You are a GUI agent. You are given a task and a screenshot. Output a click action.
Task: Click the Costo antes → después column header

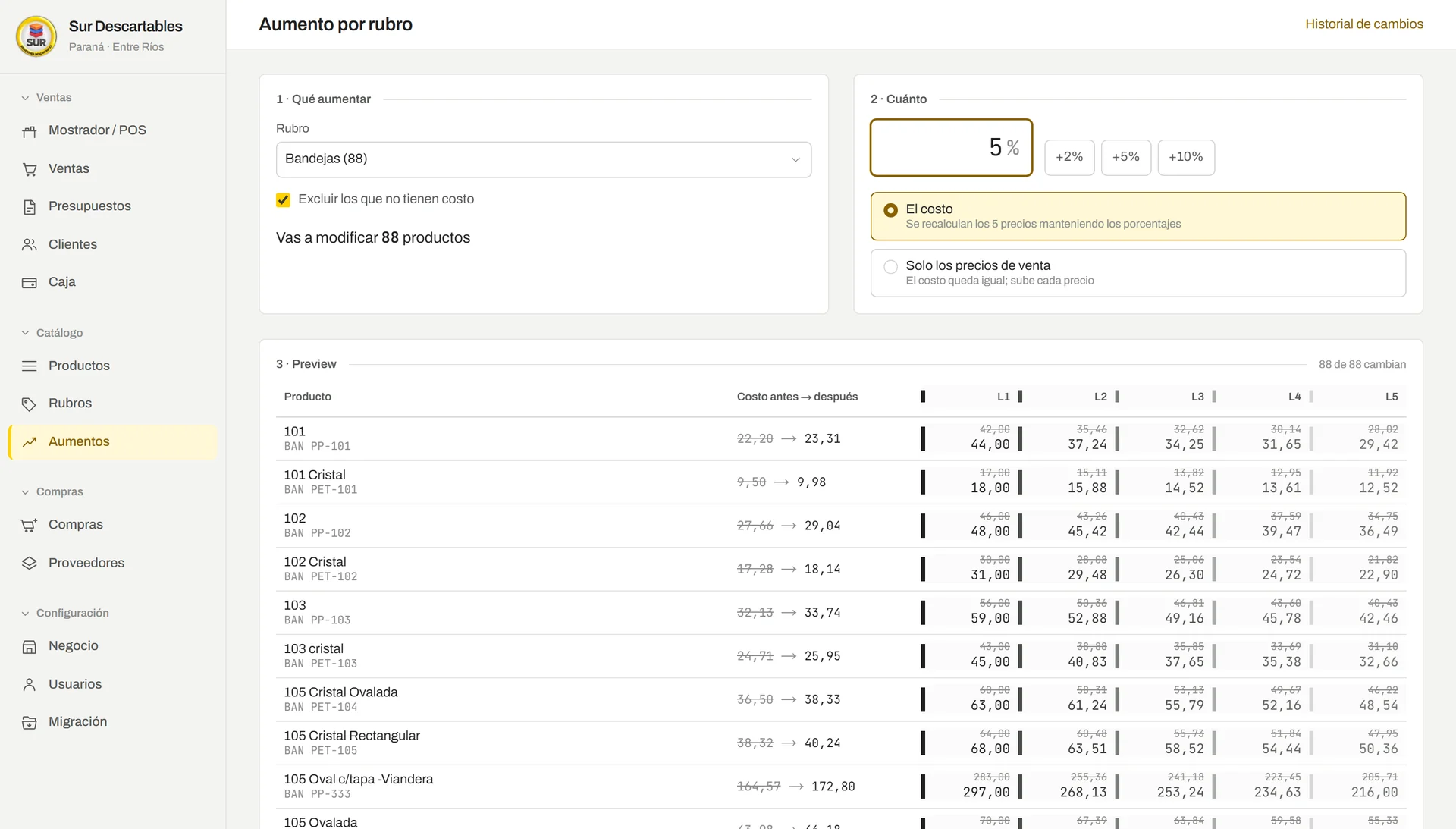pos(797,397)
